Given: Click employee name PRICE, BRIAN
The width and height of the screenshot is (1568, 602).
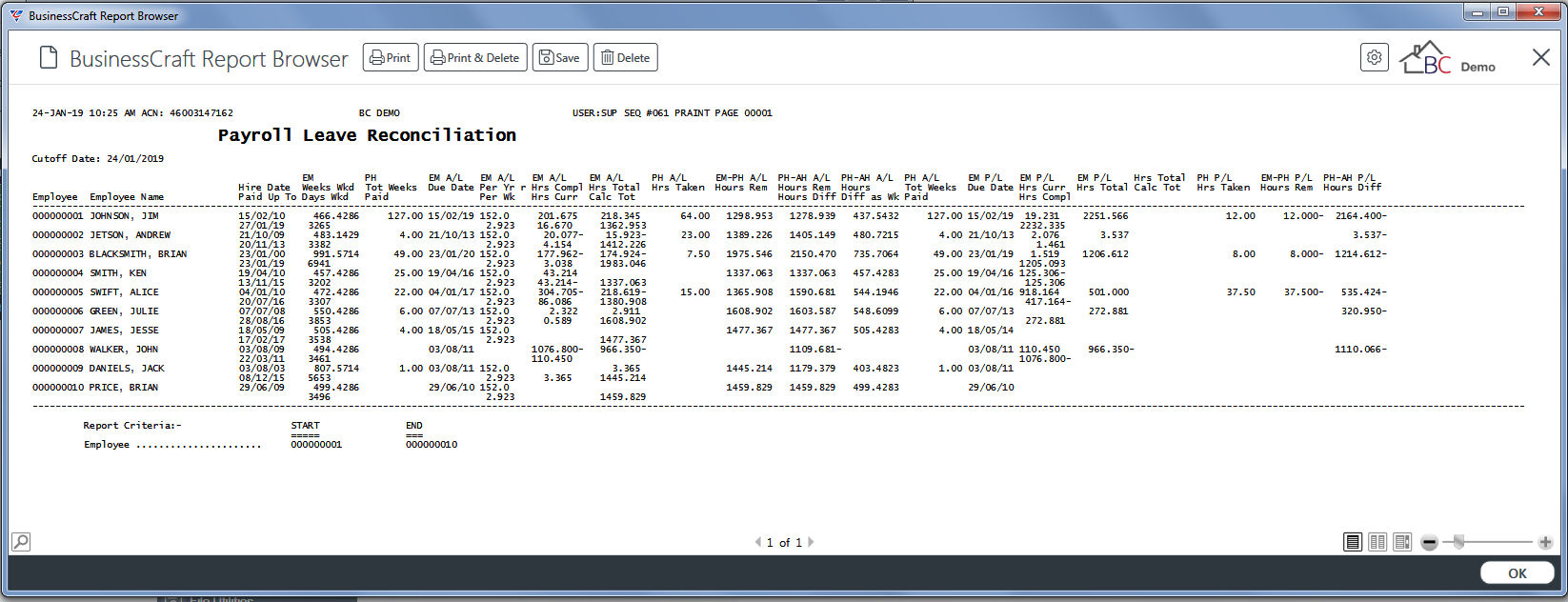Looking at the screenshot, I should click(124, 388).
